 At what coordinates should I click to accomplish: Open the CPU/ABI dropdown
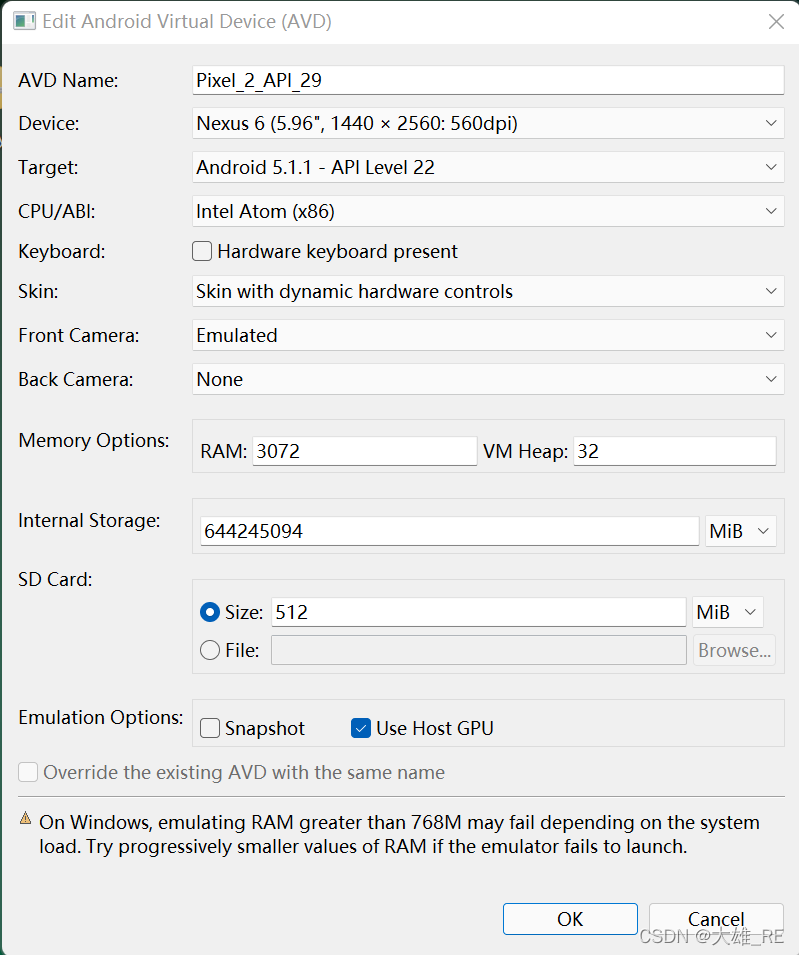coord(488,211)
